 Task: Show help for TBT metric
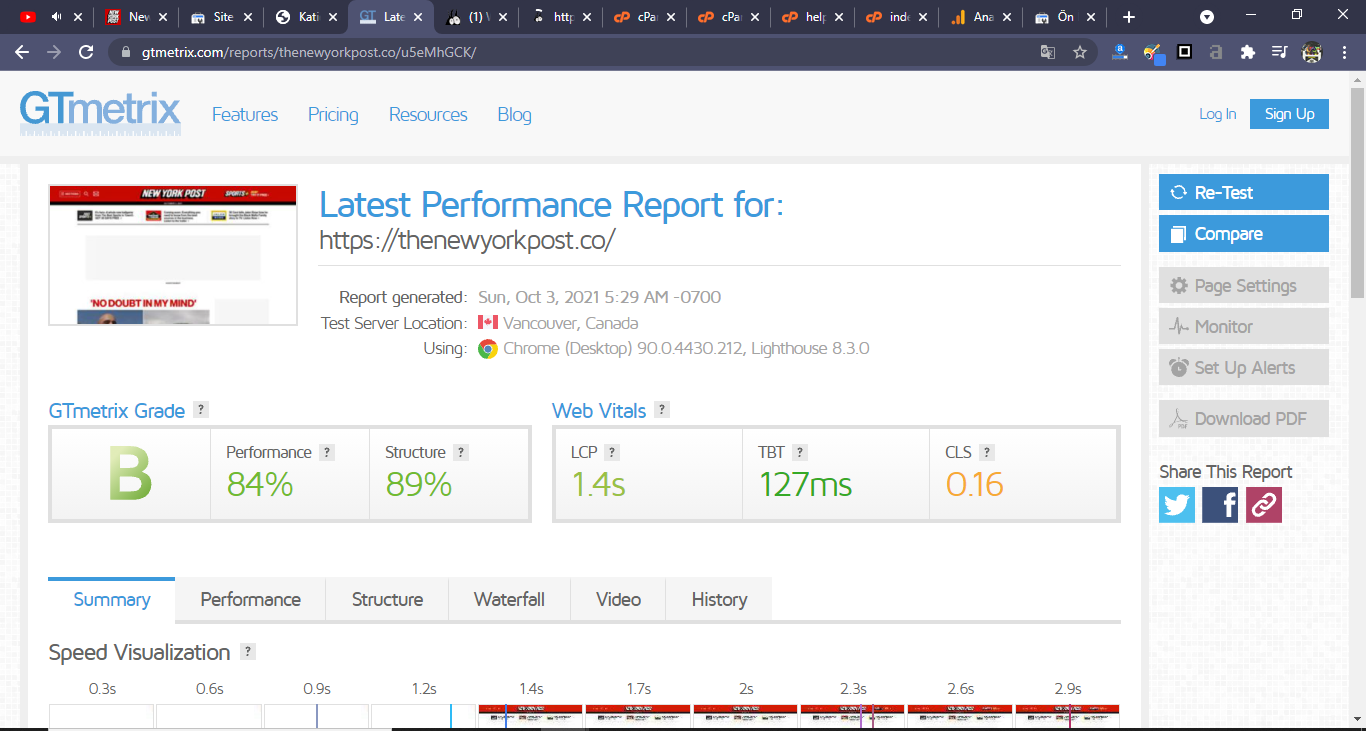[800, 452]
